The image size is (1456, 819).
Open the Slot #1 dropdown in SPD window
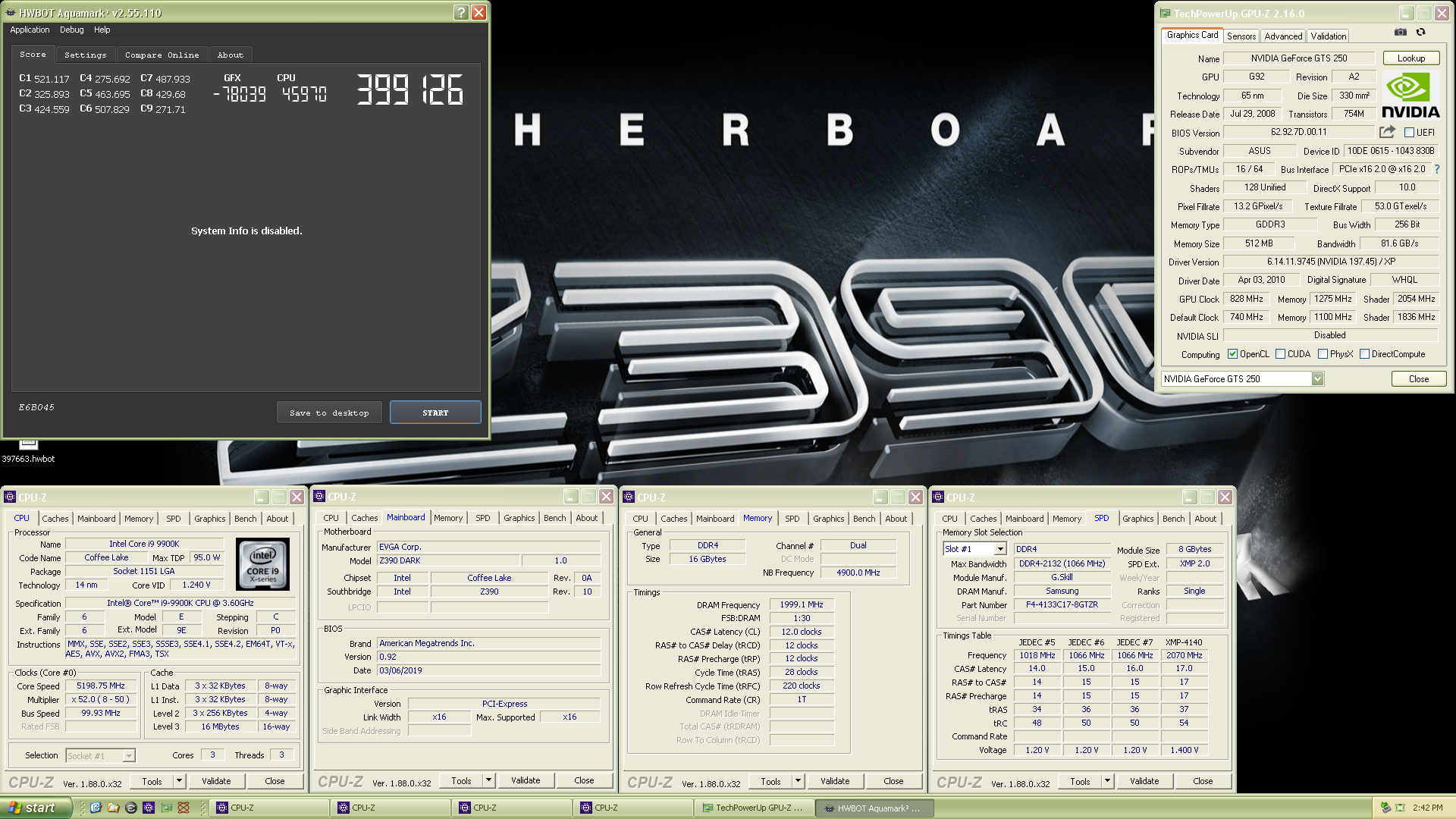coord(1000,549)
